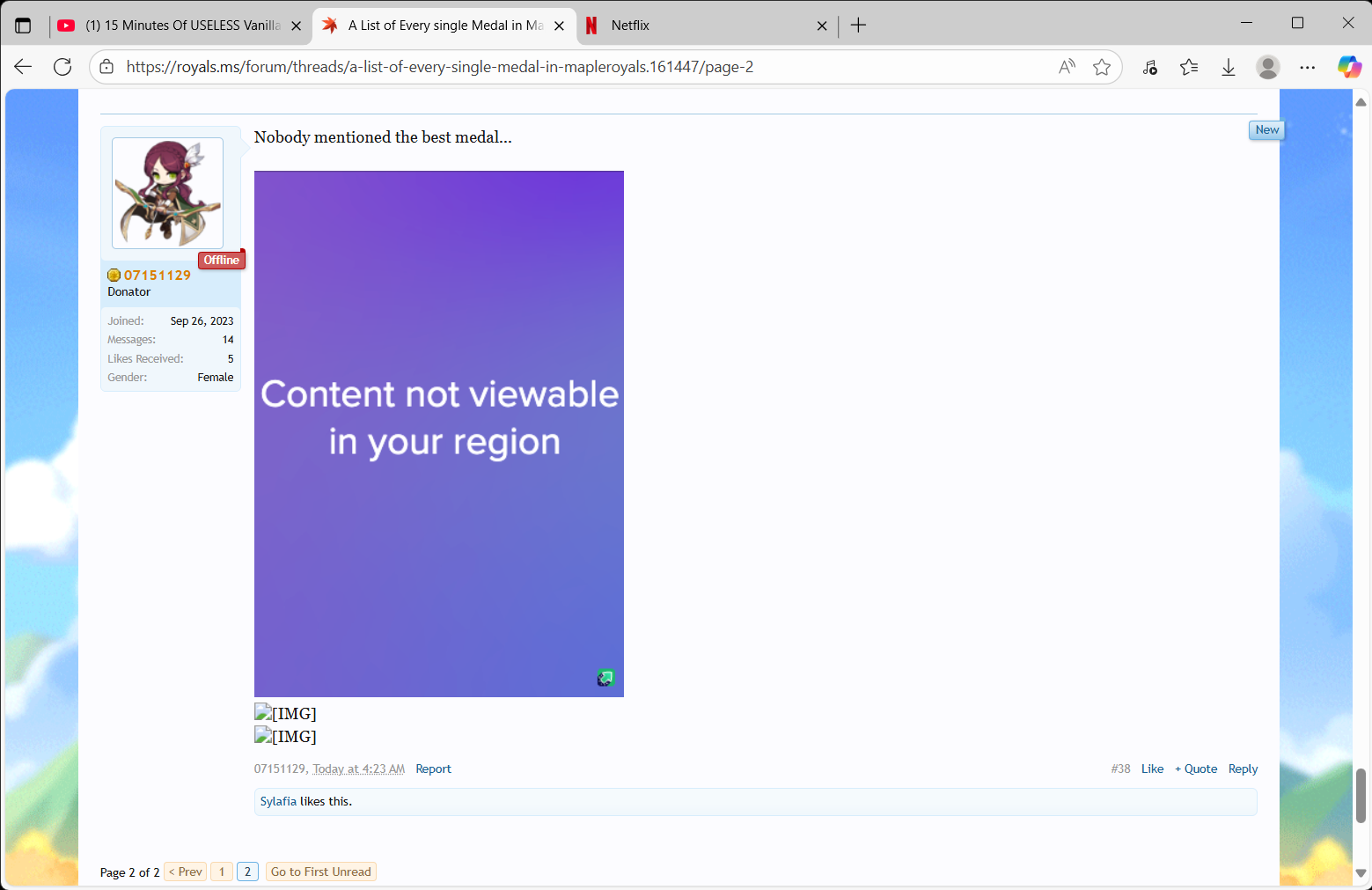This screenshot has width=1372, height=890.
Task: Open the Copilot sidebar icon
Action: point(1349,67)
